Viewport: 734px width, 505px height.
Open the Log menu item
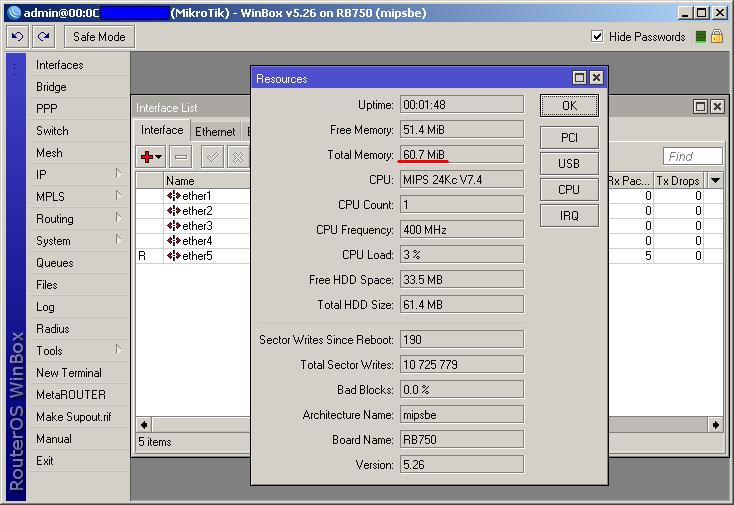45,307
